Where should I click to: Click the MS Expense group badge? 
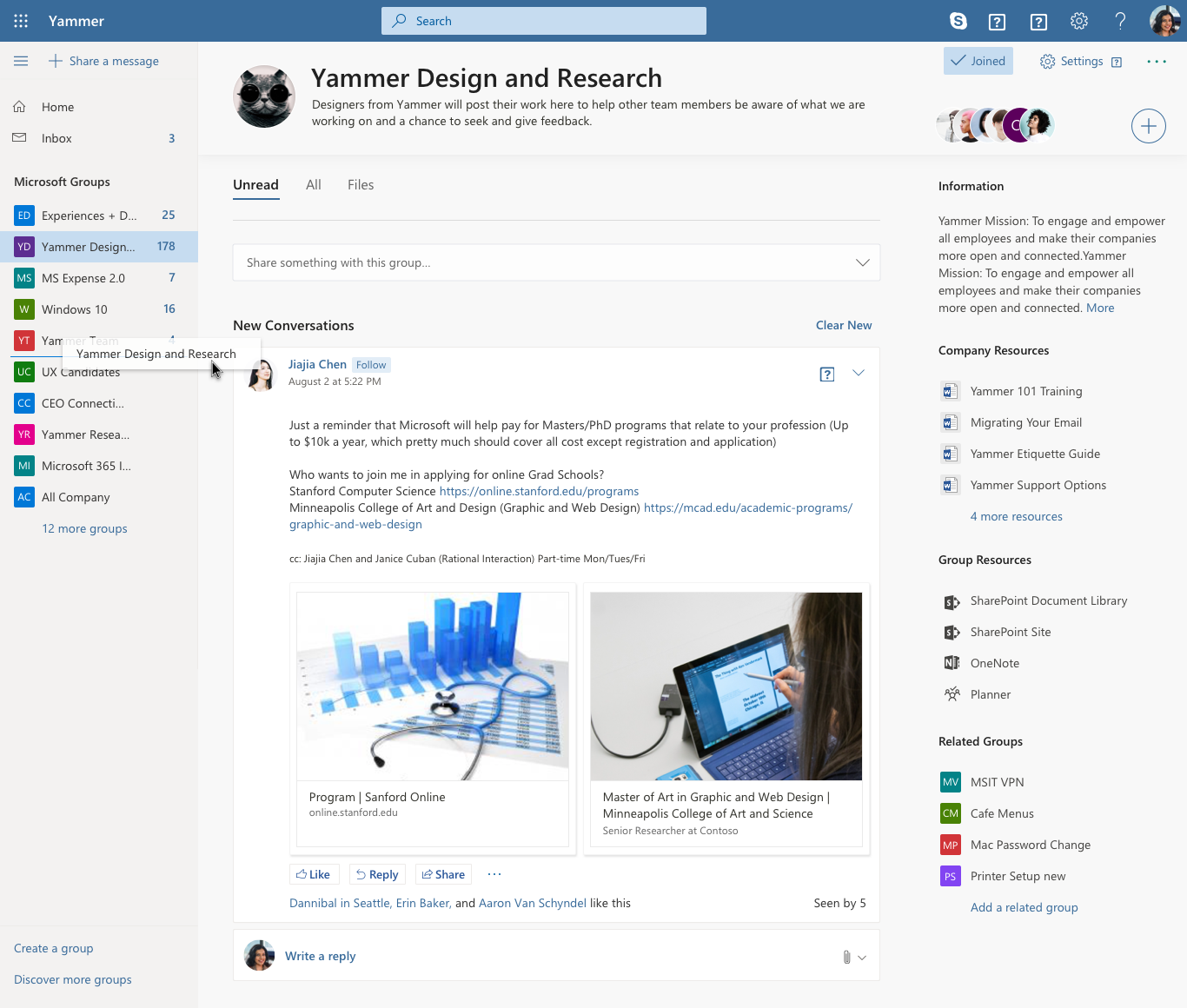[x=24, y=278]
